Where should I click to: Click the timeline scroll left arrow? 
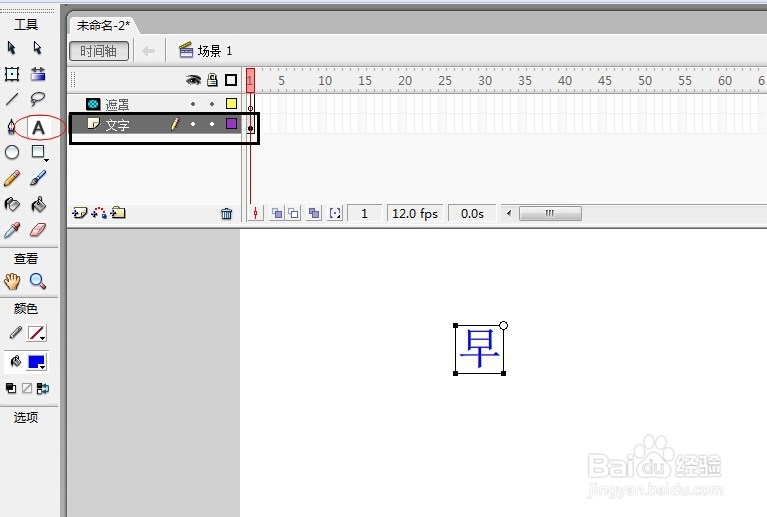tap(509, 213)
